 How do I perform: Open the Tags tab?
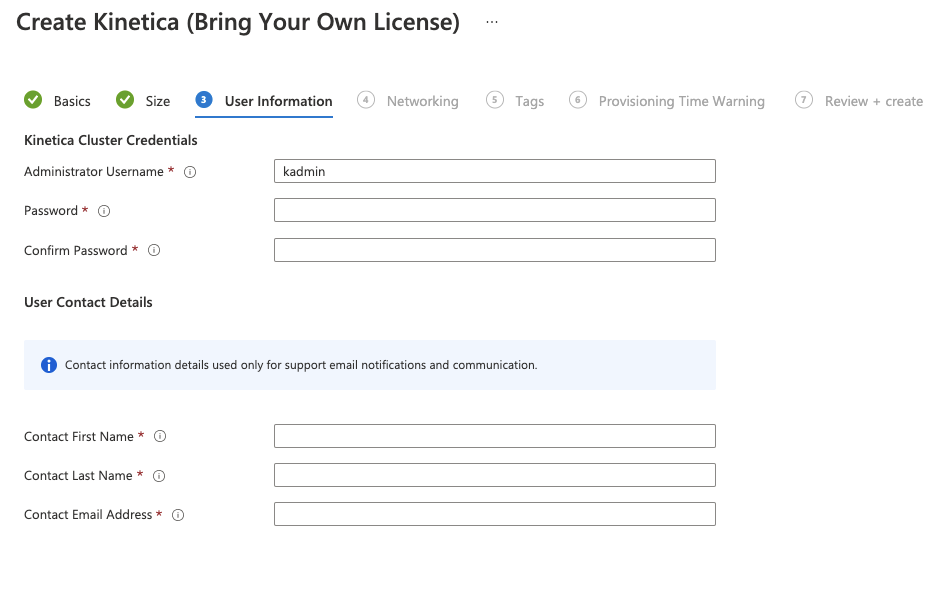(530, 102)
